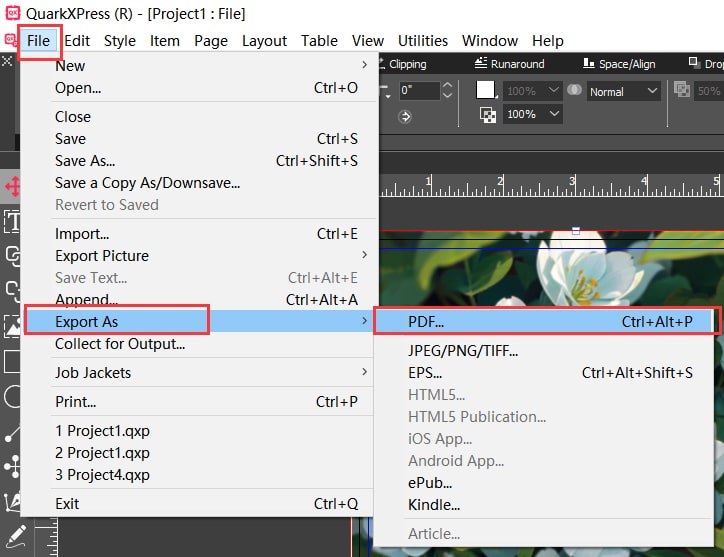Switch to the Clipping tab
Viewport: 724px width, 557px height.
point(403,64)
